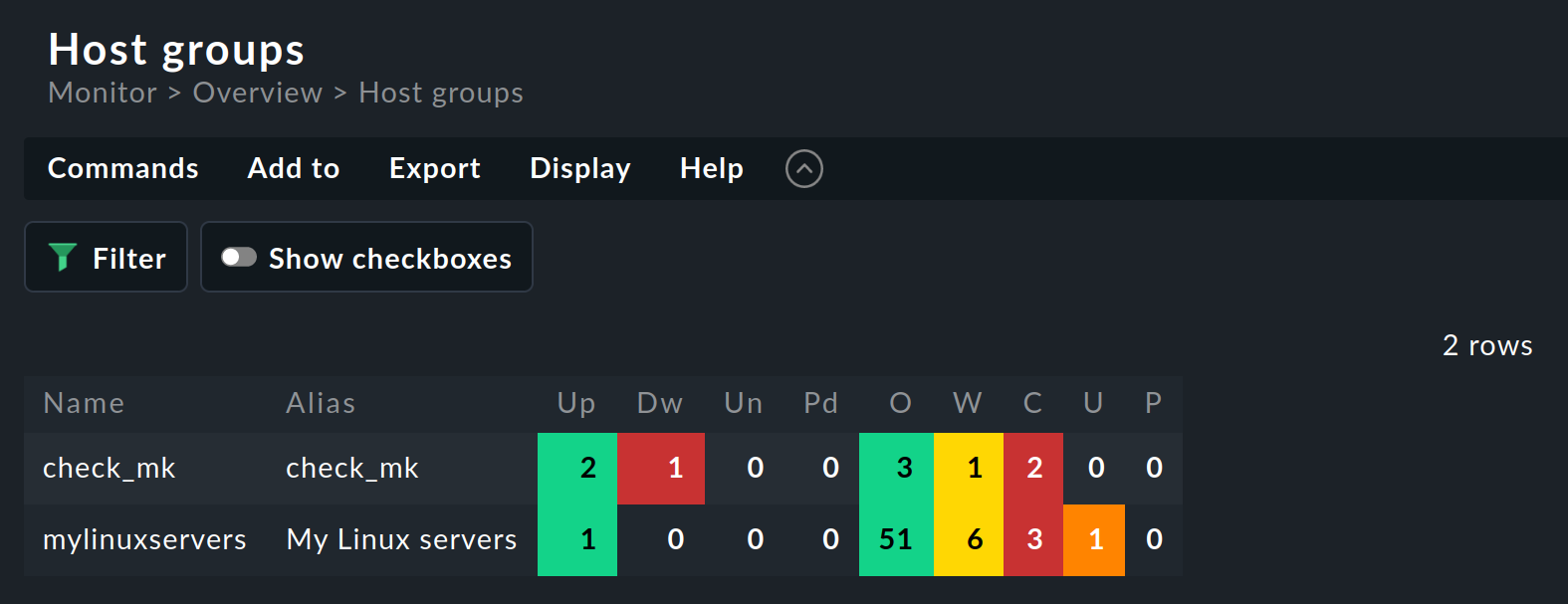Toggle the Show checkboxes switch
The image size is (1568, 604).
pyautogui.click(x=239, y=258)
